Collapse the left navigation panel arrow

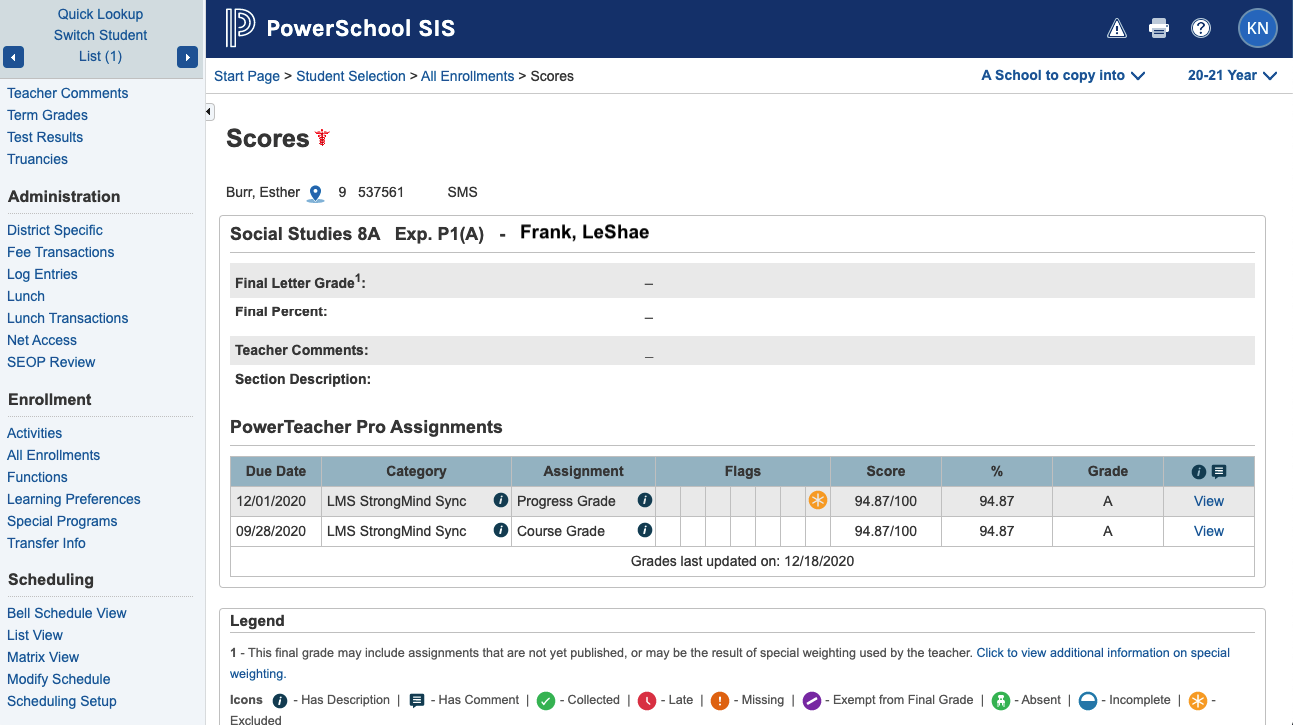tap(209, 112)
